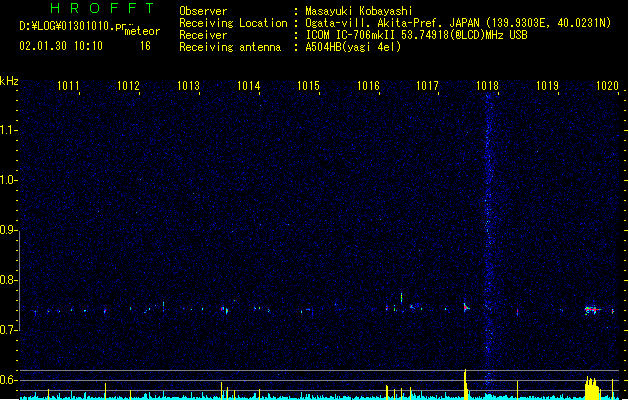629x400 pixels.
Task: Click the tallest yellow power spike before 1018
Action: pos(465,384)
